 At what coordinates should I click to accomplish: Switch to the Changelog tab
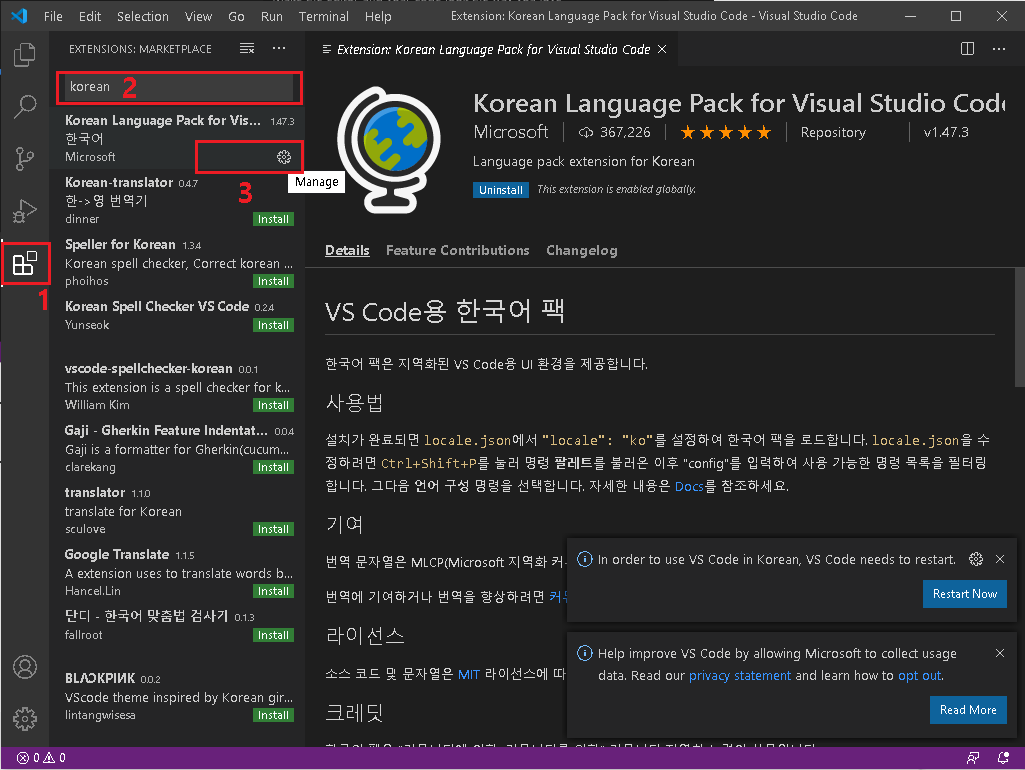582,250
